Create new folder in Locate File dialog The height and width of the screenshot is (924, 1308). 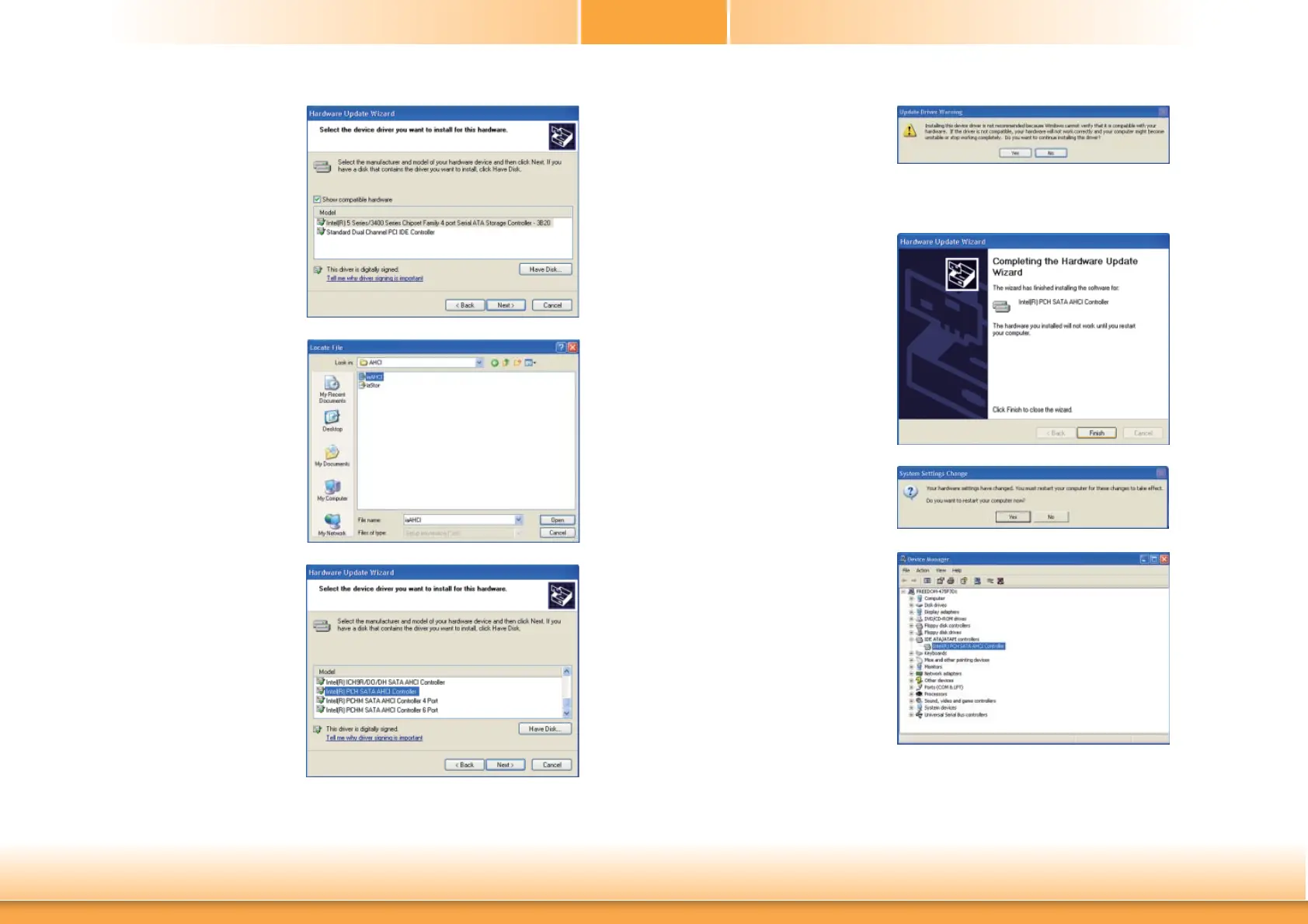click(517, 363)
